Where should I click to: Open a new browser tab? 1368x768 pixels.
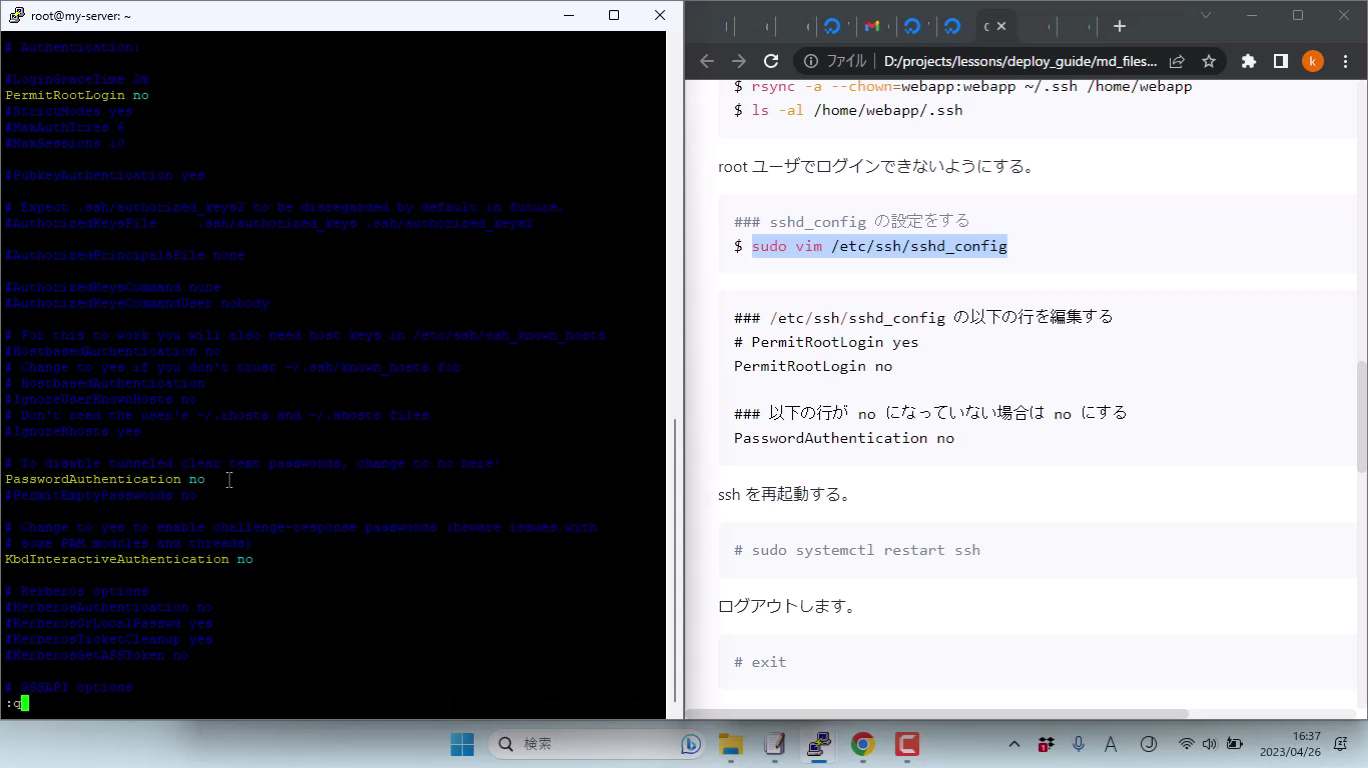pos(1119,26)
